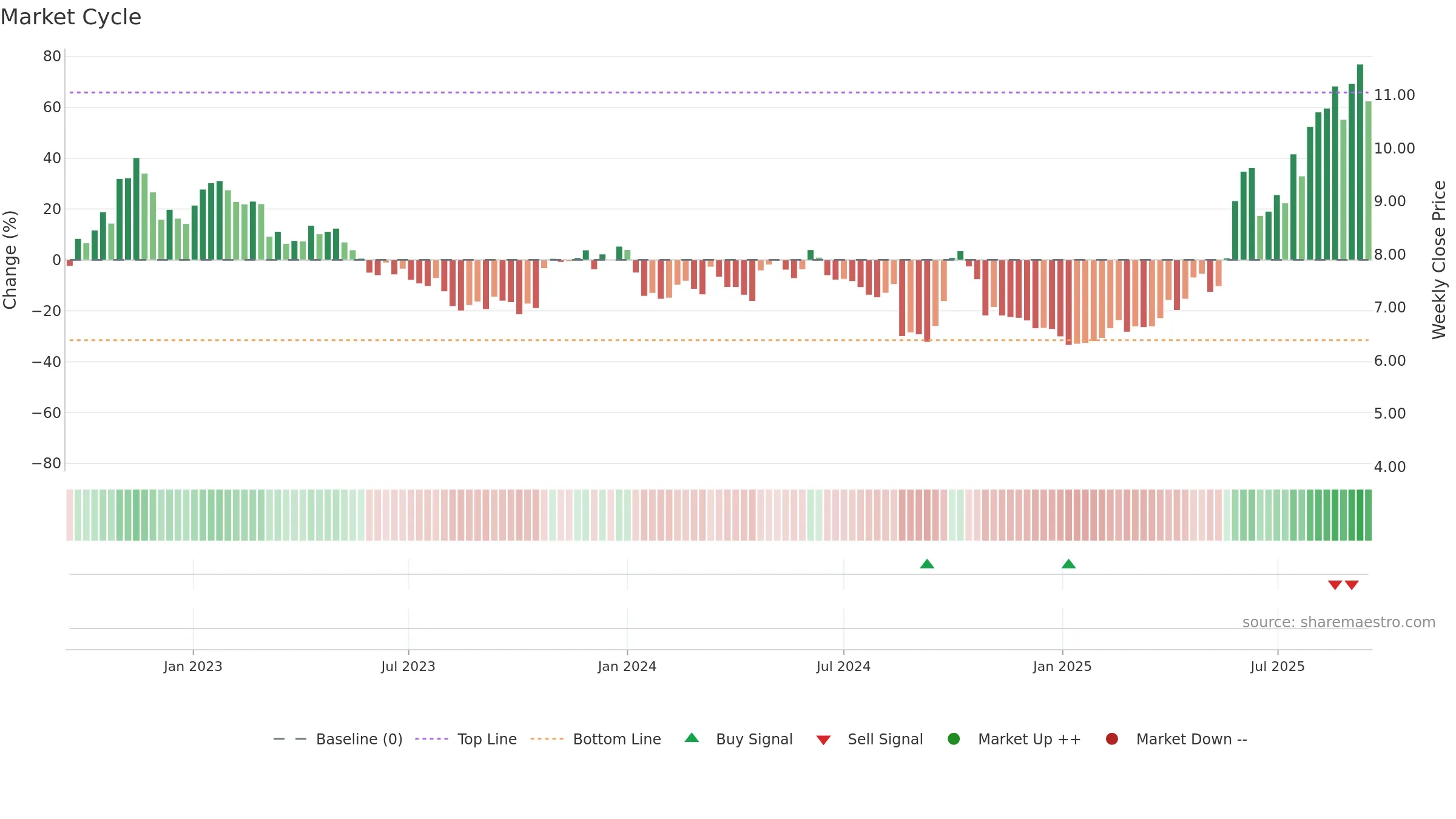The width and height of the screenshot is (1456, 819).
Task: Click the Jan 2024 x-axis label
Action: [x=627, y=667]
